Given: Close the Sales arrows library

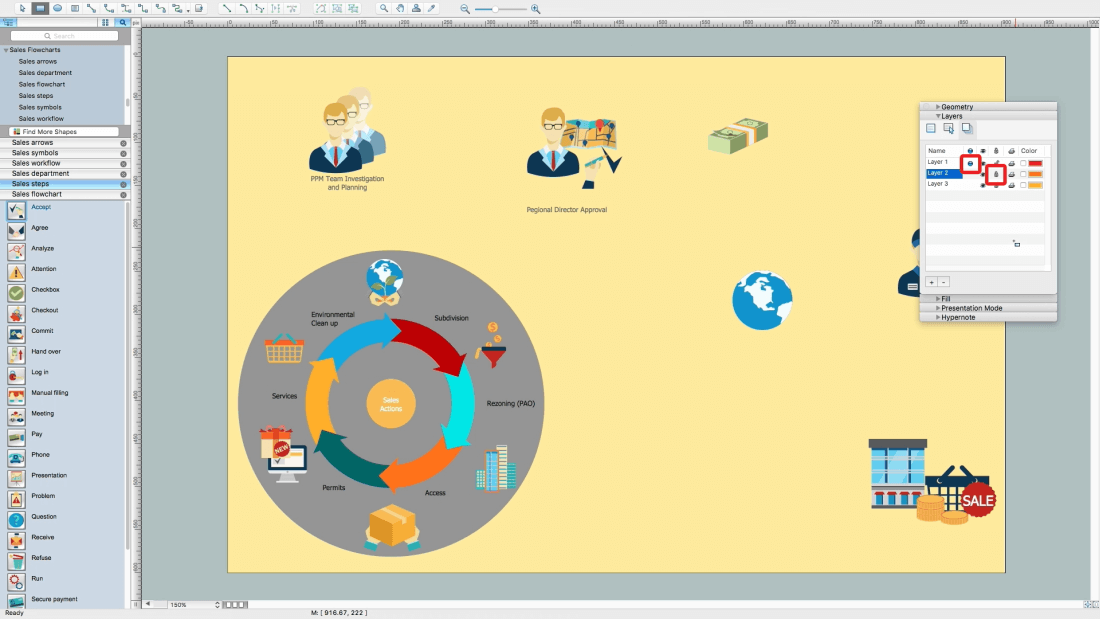Looking at the screenshot, I should pyautogui.click(x=123, y=143).
